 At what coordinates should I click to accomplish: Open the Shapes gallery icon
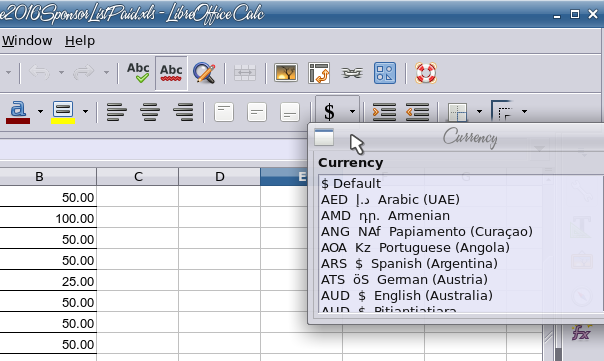385,73
